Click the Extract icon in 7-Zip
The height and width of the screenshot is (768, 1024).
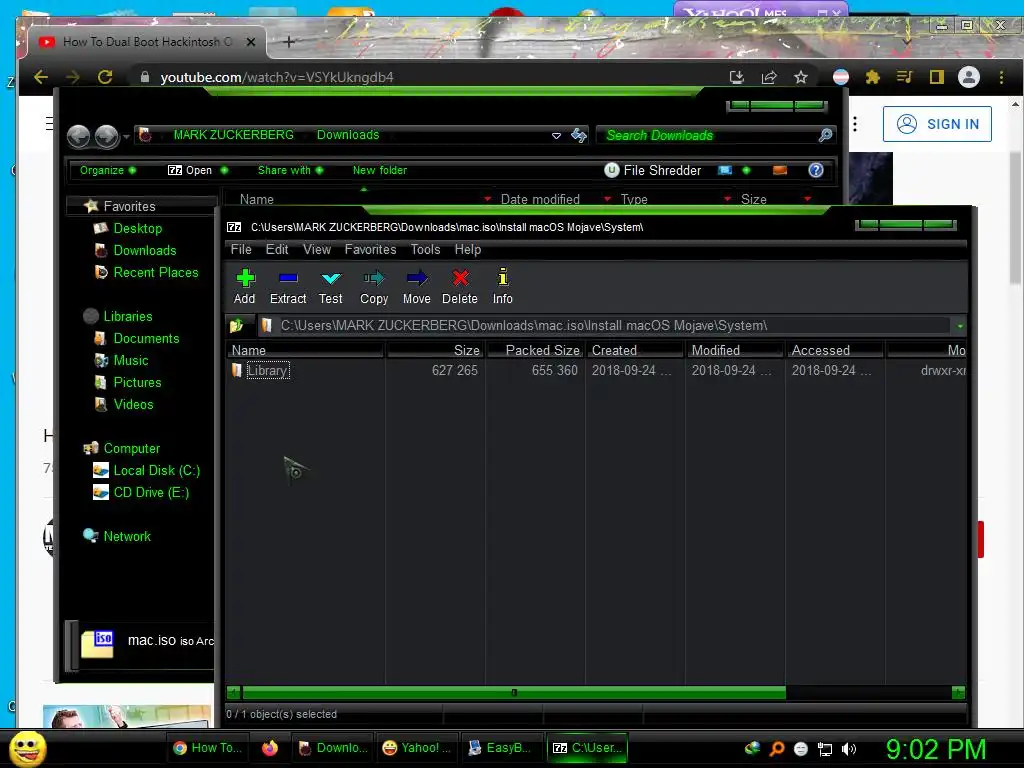point(288,278)
